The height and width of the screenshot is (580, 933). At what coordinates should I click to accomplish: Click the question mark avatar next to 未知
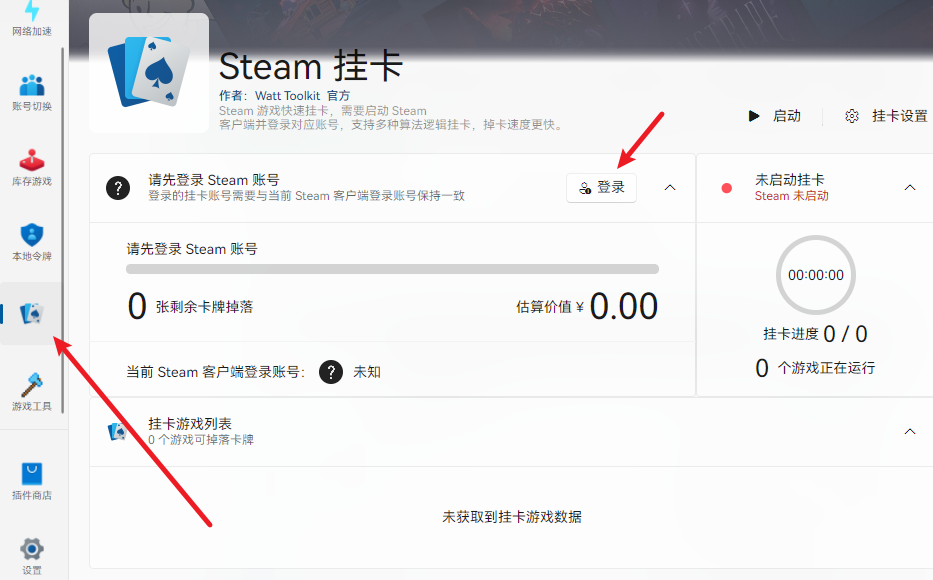click(331, 372)
